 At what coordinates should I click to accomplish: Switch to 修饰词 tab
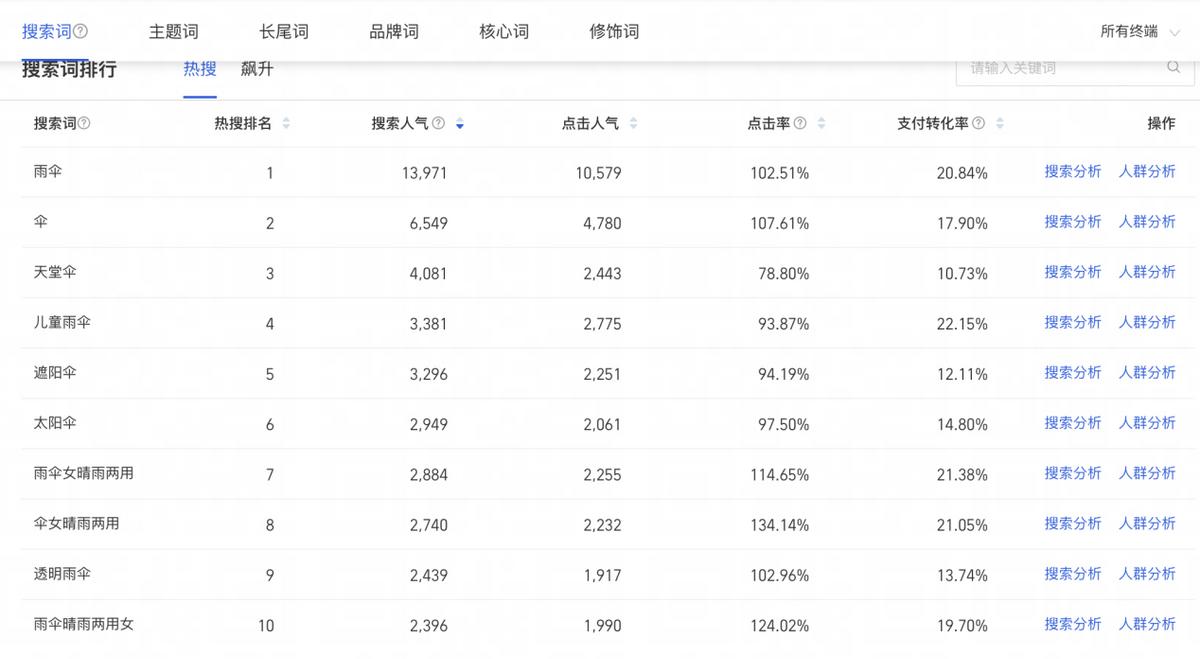tap(614, 31)
